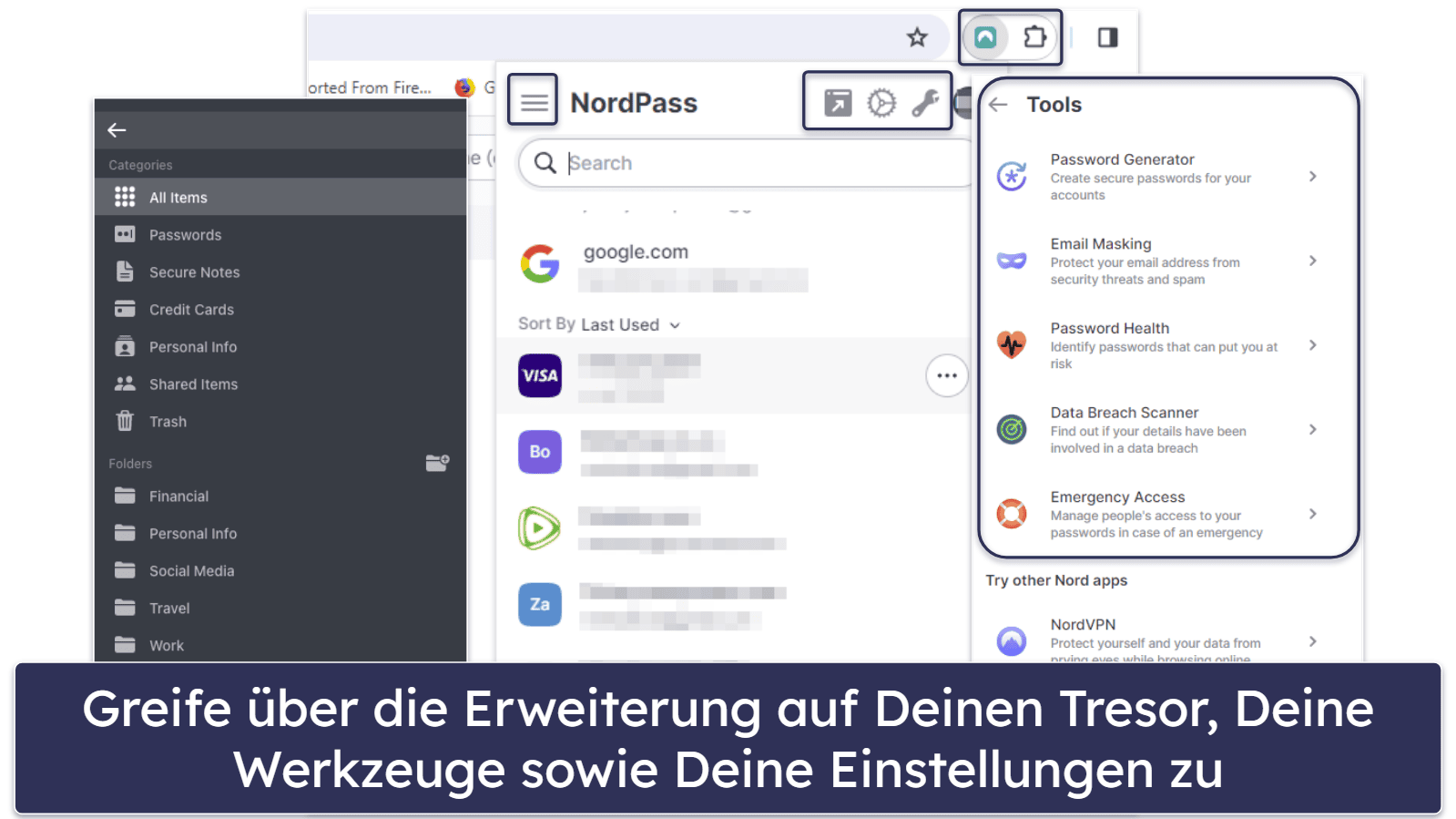Click the Data Breach Scanner radar icon
Screen dimensions: 1456x819
pos(1012,428)
